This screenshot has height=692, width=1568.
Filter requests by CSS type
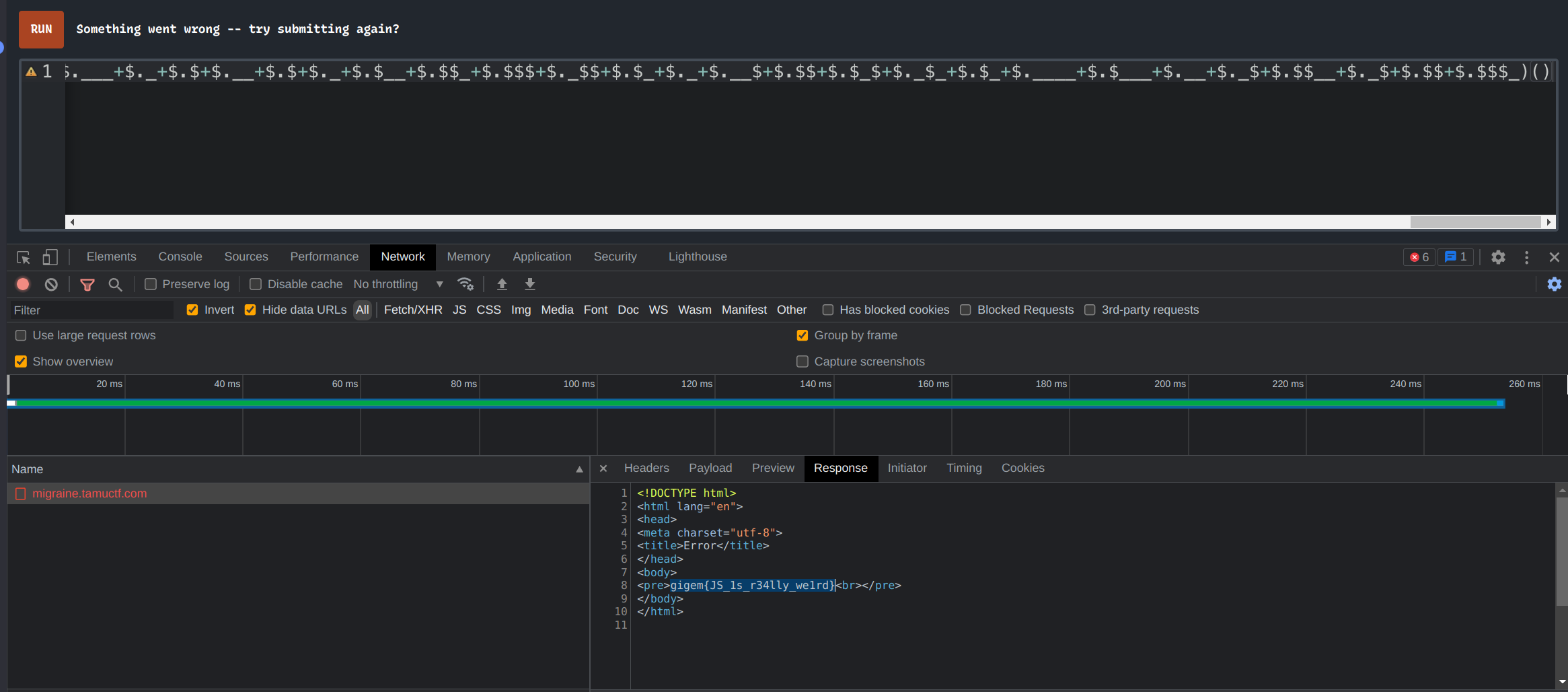click(x=488, y=310)
